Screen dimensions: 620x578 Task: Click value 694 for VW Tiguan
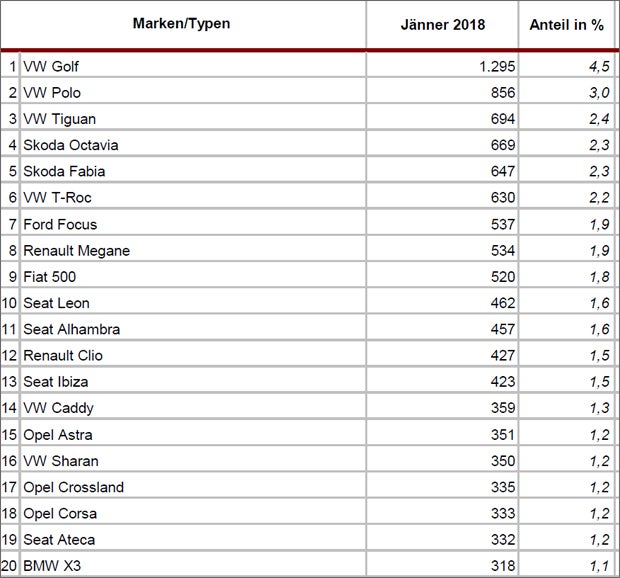tap(502, 119)
